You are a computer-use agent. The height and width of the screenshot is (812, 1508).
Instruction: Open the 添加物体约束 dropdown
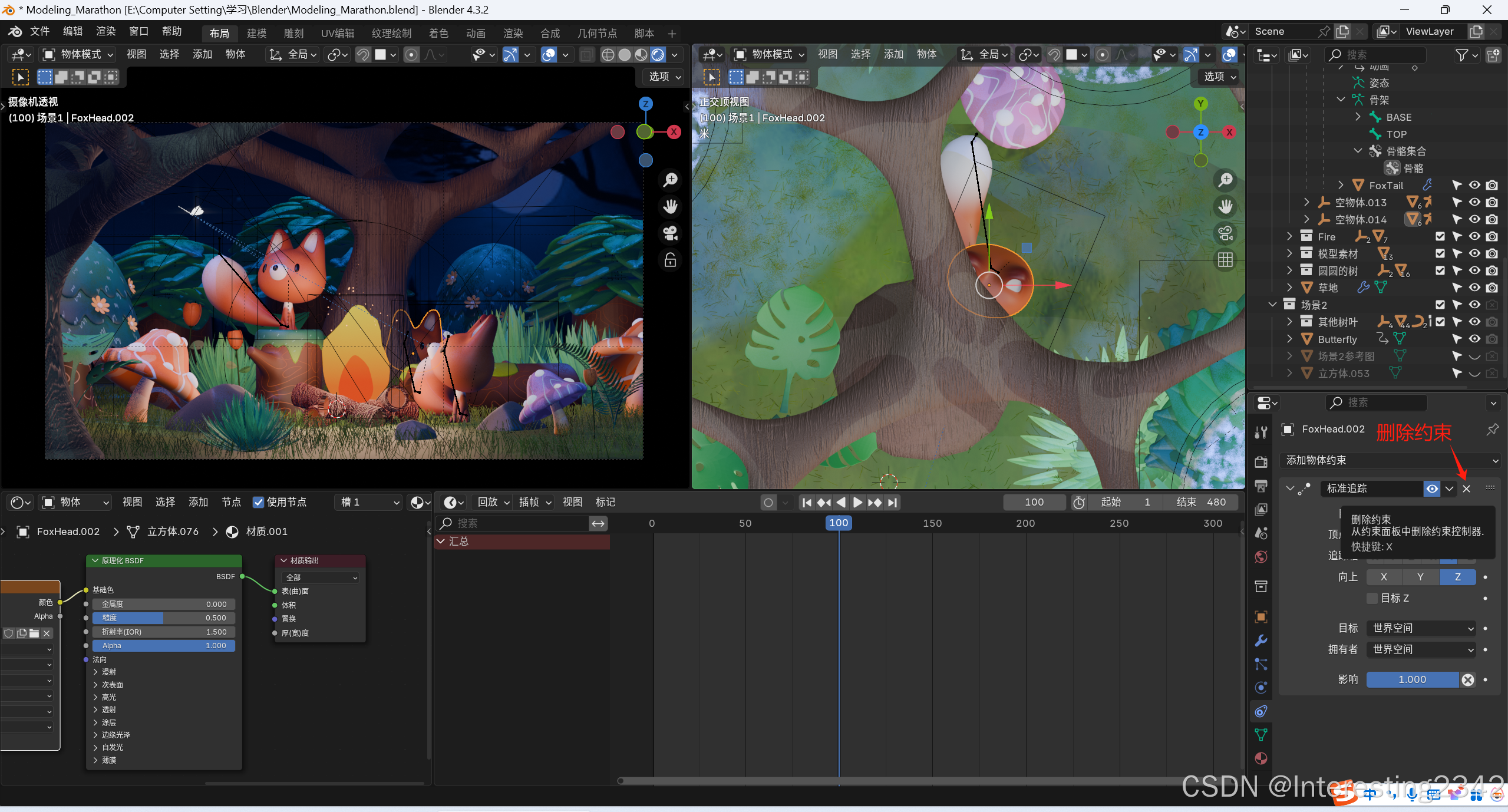[1391, 460]
